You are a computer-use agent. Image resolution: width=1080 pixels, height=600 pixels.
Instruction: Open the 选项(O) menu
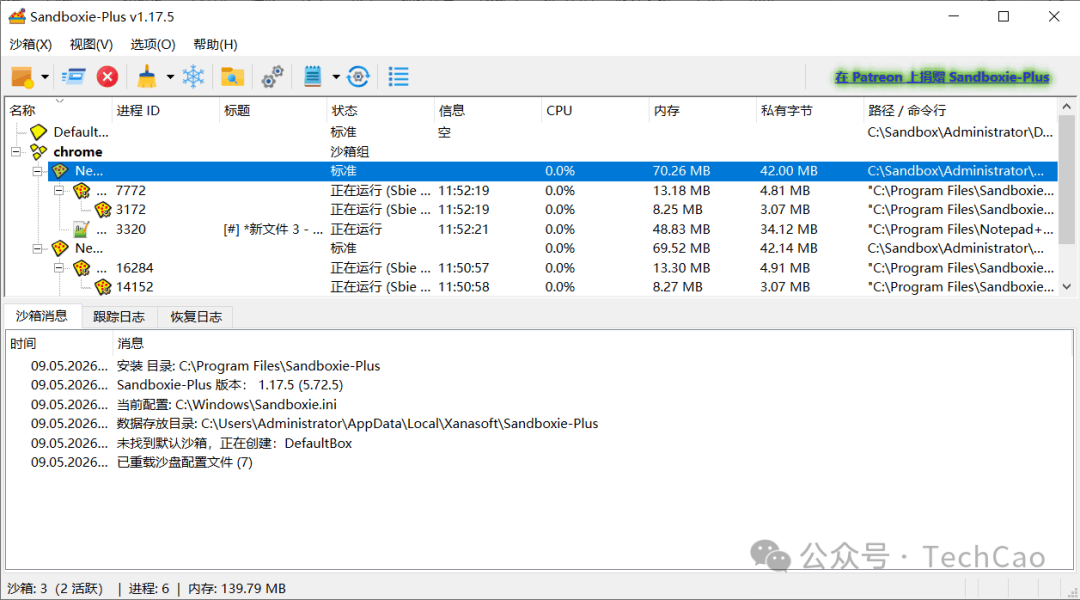(x=153, y=44)
